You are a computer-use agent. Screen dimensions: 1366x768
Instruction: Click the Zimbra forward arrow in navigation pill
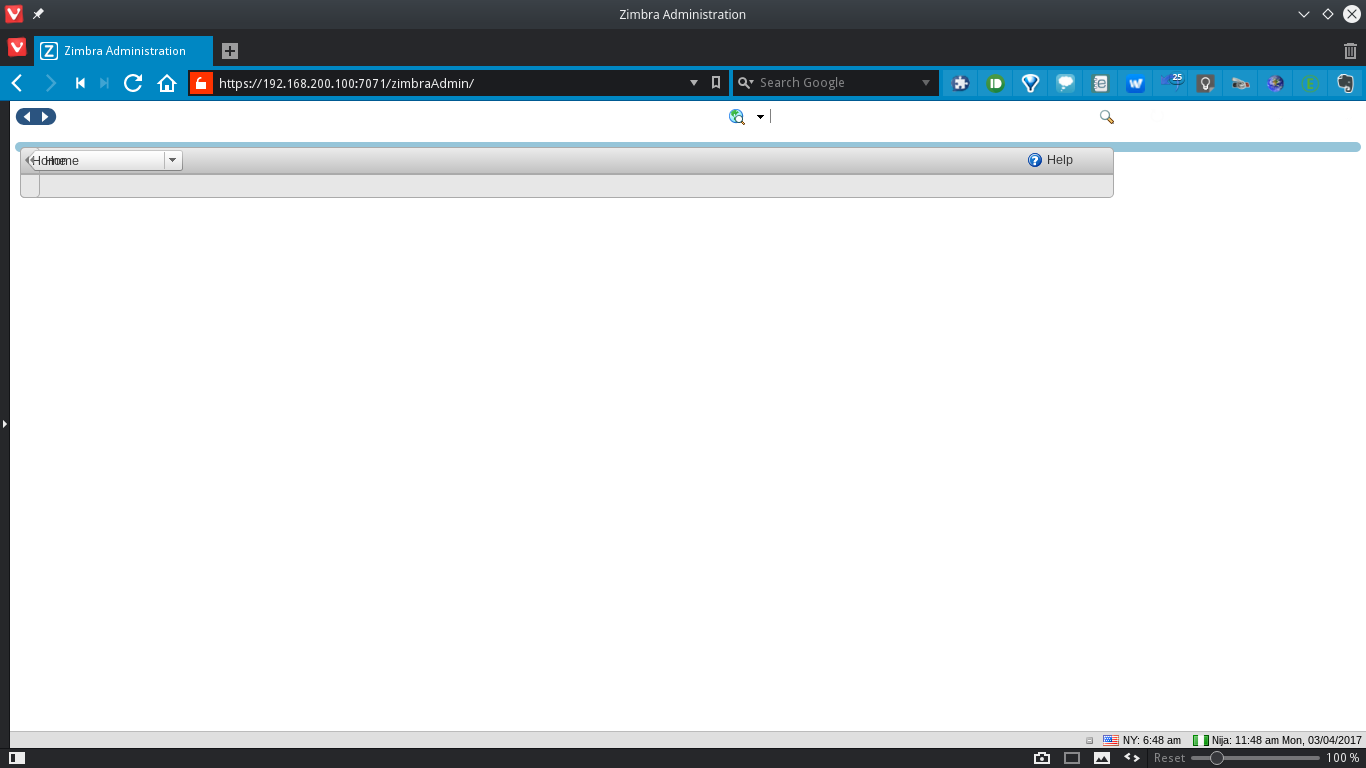point(46,117)
